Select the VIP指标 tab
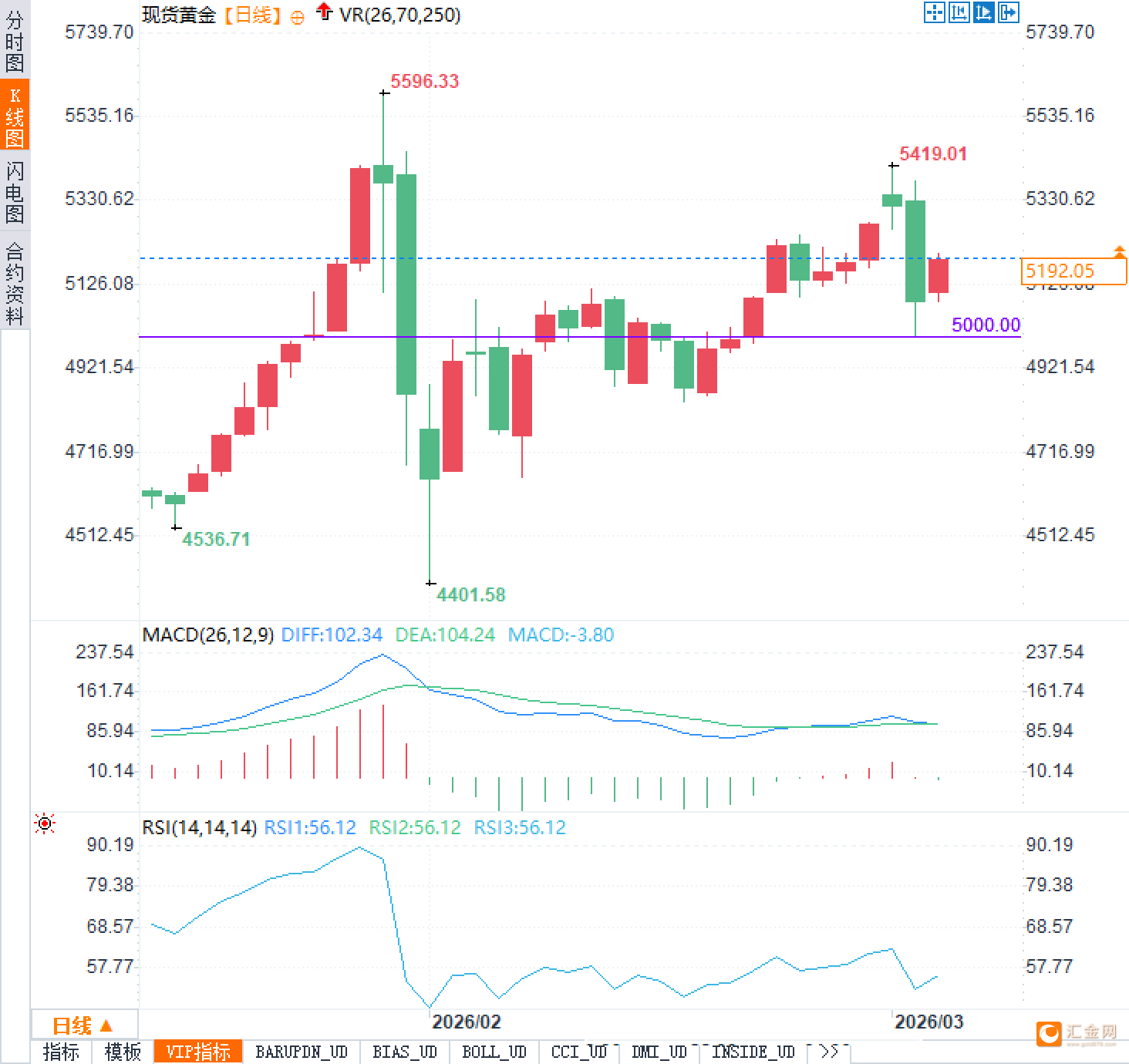1129x1064 pixels. pos(198,1052)
